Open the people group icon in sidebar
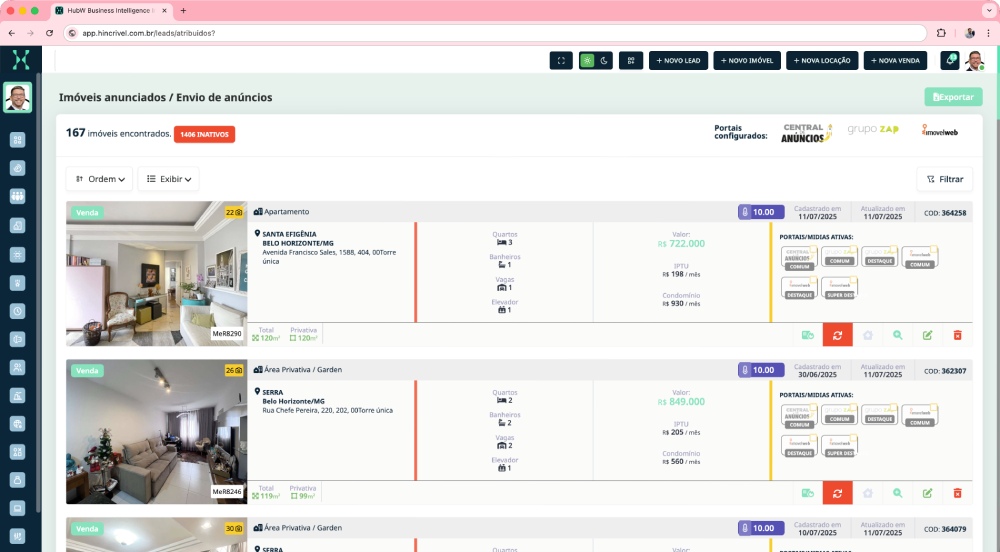Viewport: 1000px width, 552px height. click(17, 197)
